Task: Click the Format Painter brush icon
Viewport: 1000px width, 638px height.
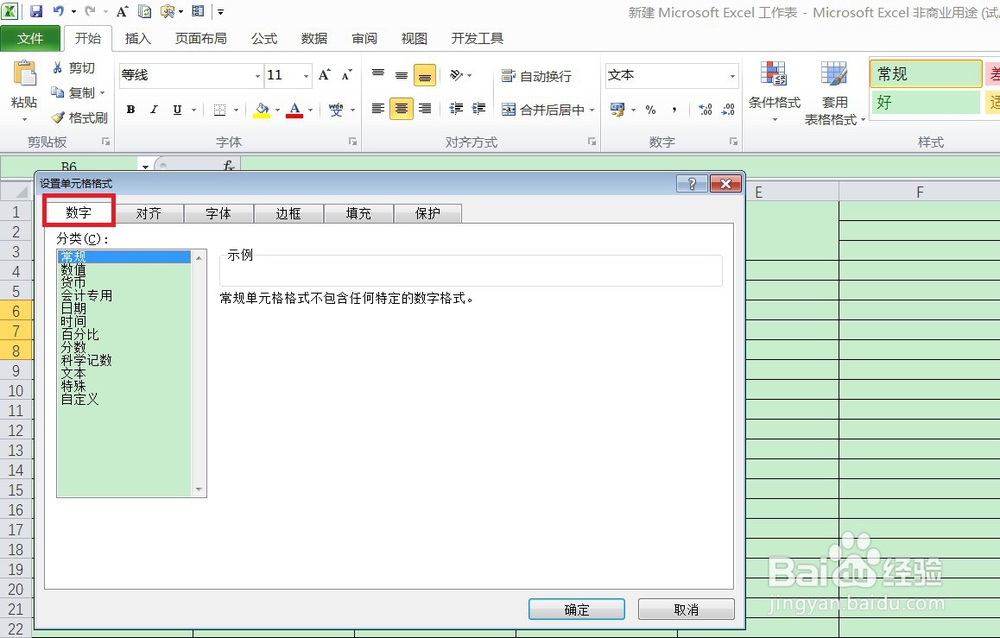Action: pos(58,117)
